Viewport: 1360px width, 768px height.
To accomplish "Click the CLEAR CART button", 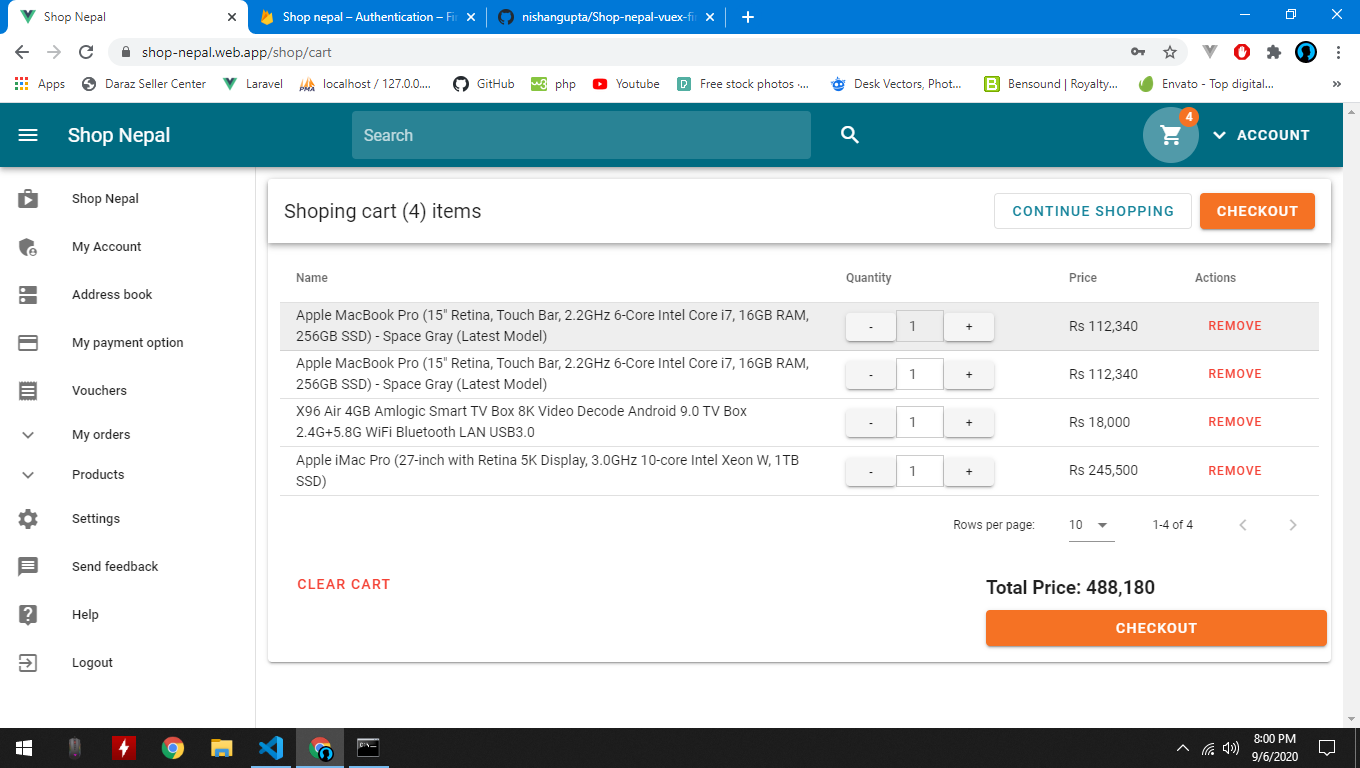I will tap(344, 584).
